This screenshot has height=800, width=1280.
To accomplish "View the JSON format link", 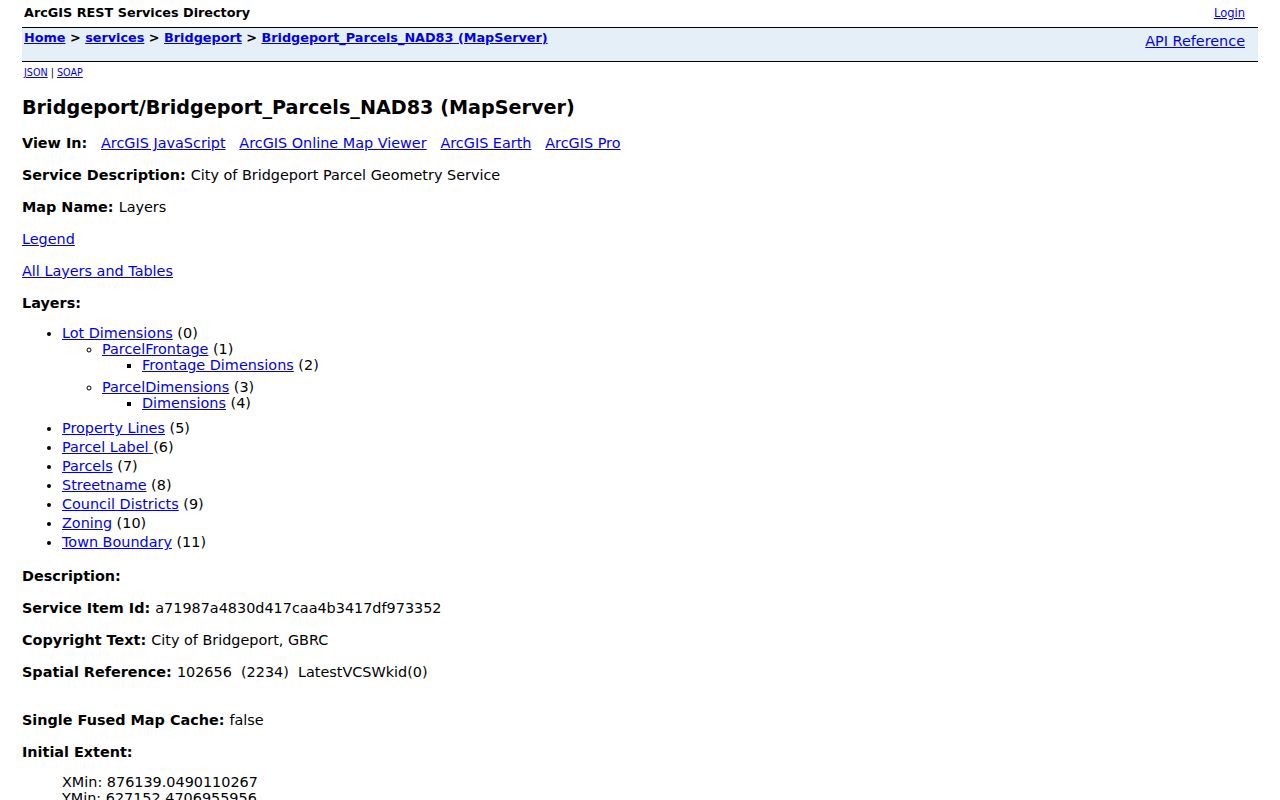I will 35,72.
